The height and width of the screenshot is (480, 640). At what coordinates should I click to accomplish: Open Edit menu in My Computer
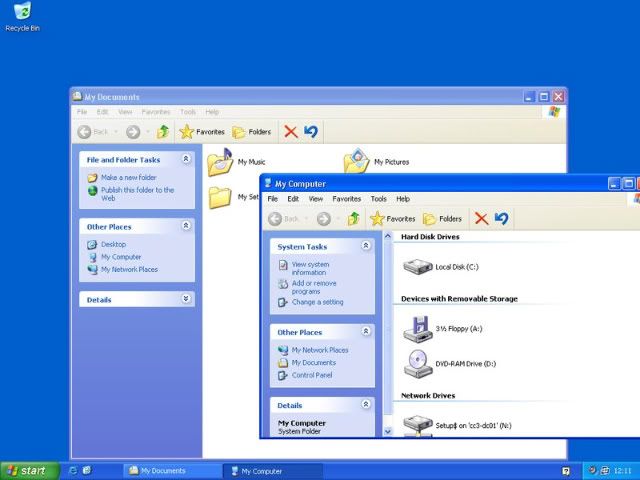[293, 199]
